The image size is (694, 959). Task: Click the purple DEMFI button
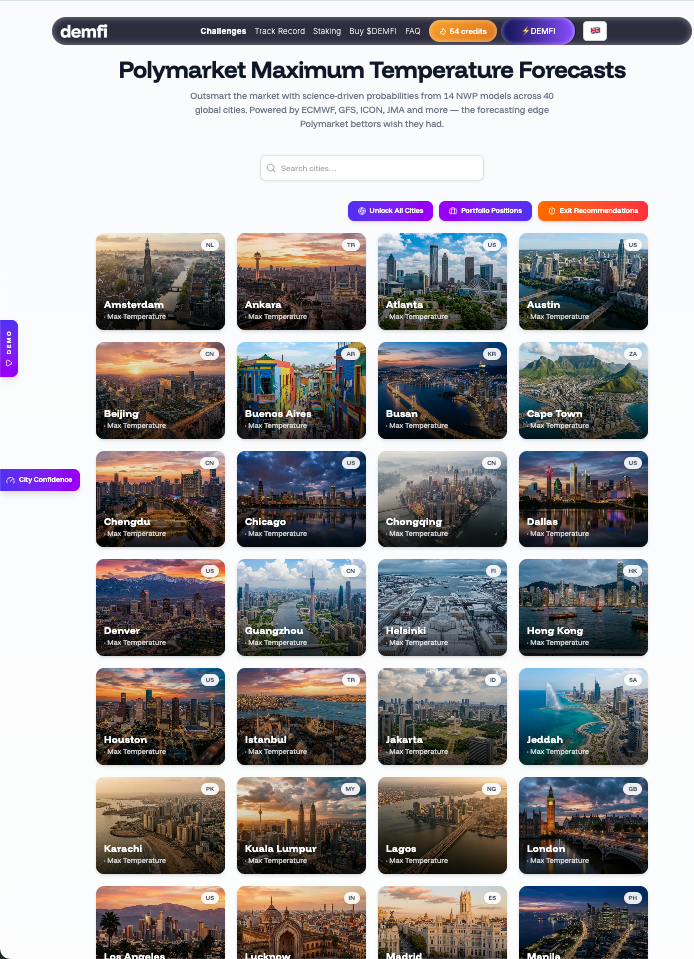[538, 31]
